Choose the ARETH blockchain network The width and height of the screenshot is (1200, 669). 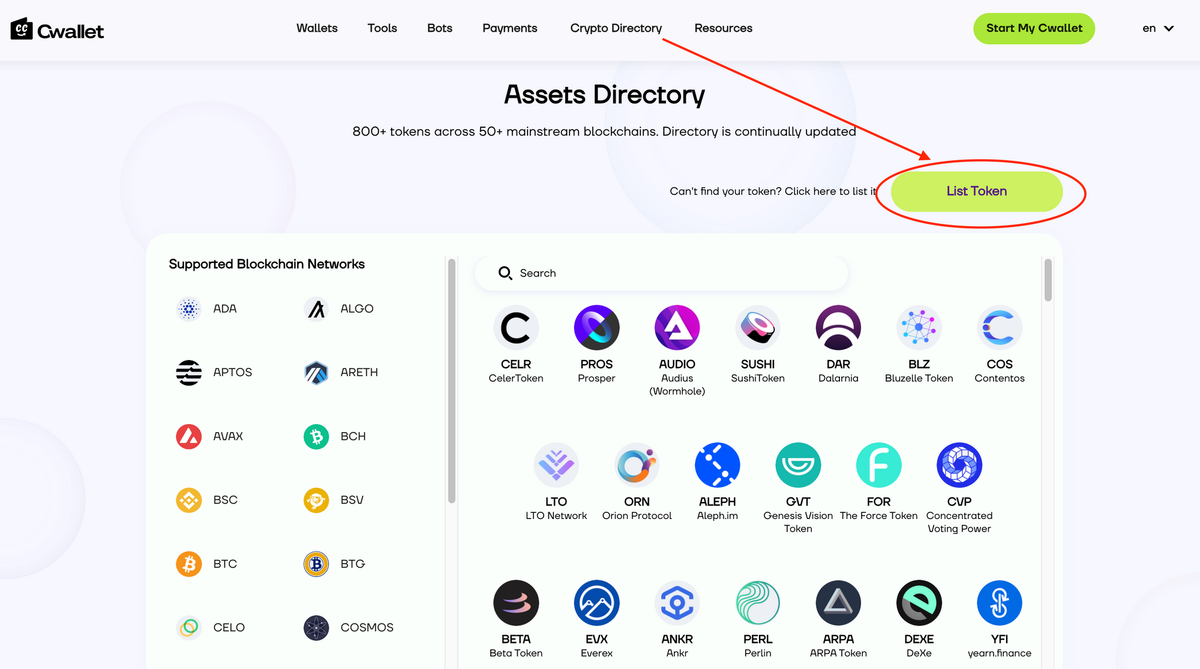(341, 372)
